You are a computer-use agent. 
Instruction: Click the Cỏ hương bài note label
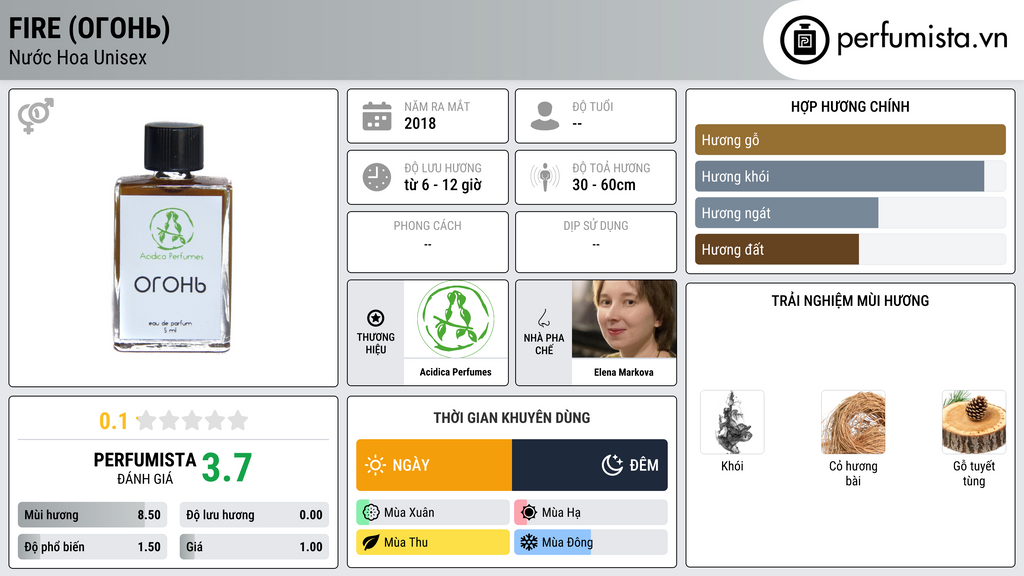(x=853, y=473)
